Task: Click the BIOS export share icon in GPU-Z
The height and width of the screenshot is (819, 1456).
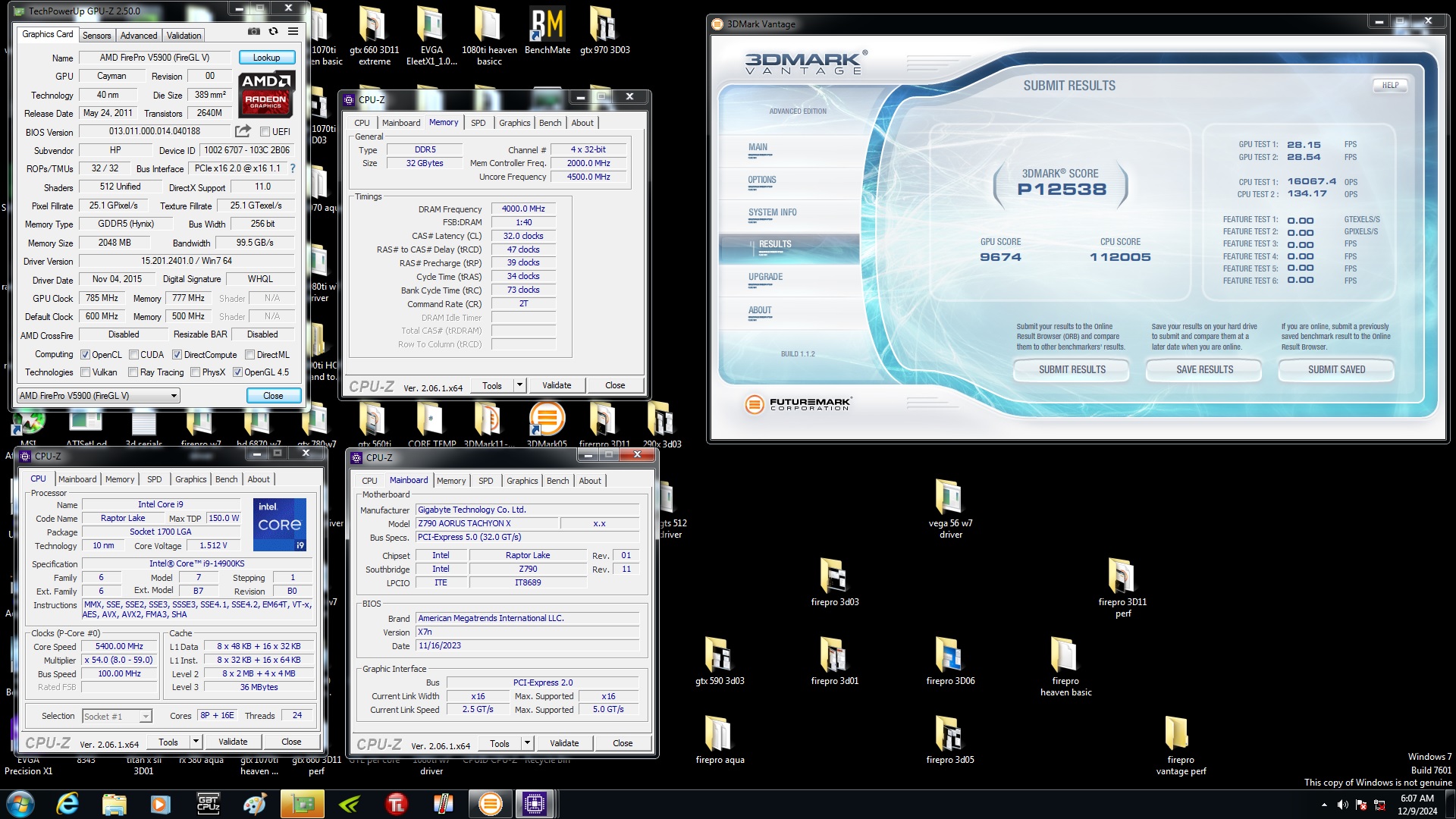Action: (x=243, y=131)
